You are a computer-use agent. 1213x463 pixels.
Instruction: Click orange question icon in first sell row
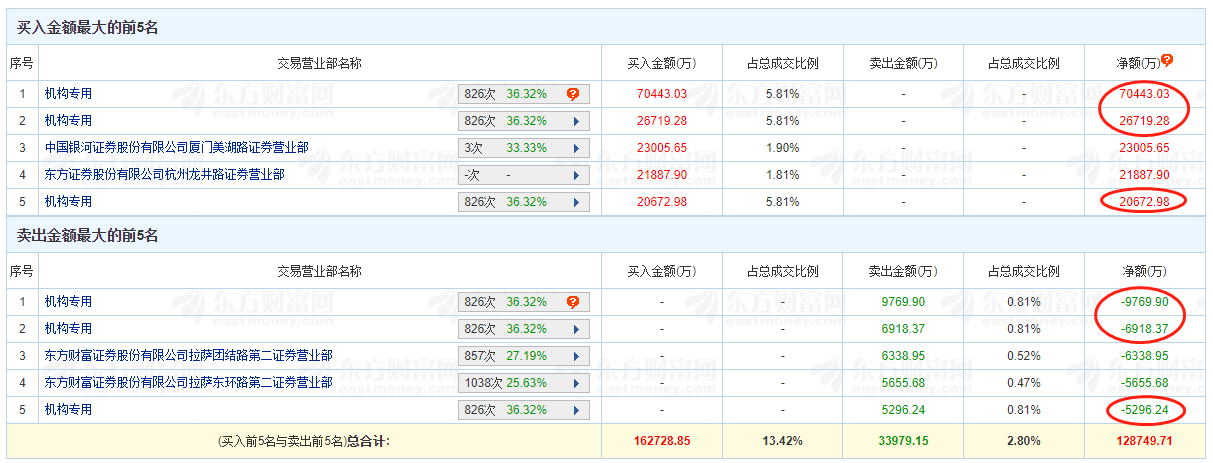point(573,302)
